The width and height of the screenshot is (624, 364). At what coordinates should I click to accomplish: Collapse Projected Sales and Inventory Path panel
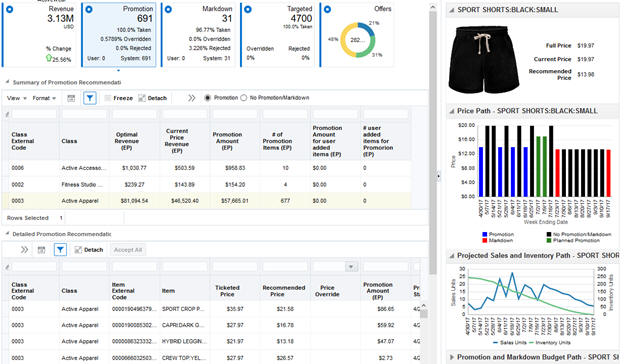452,256
